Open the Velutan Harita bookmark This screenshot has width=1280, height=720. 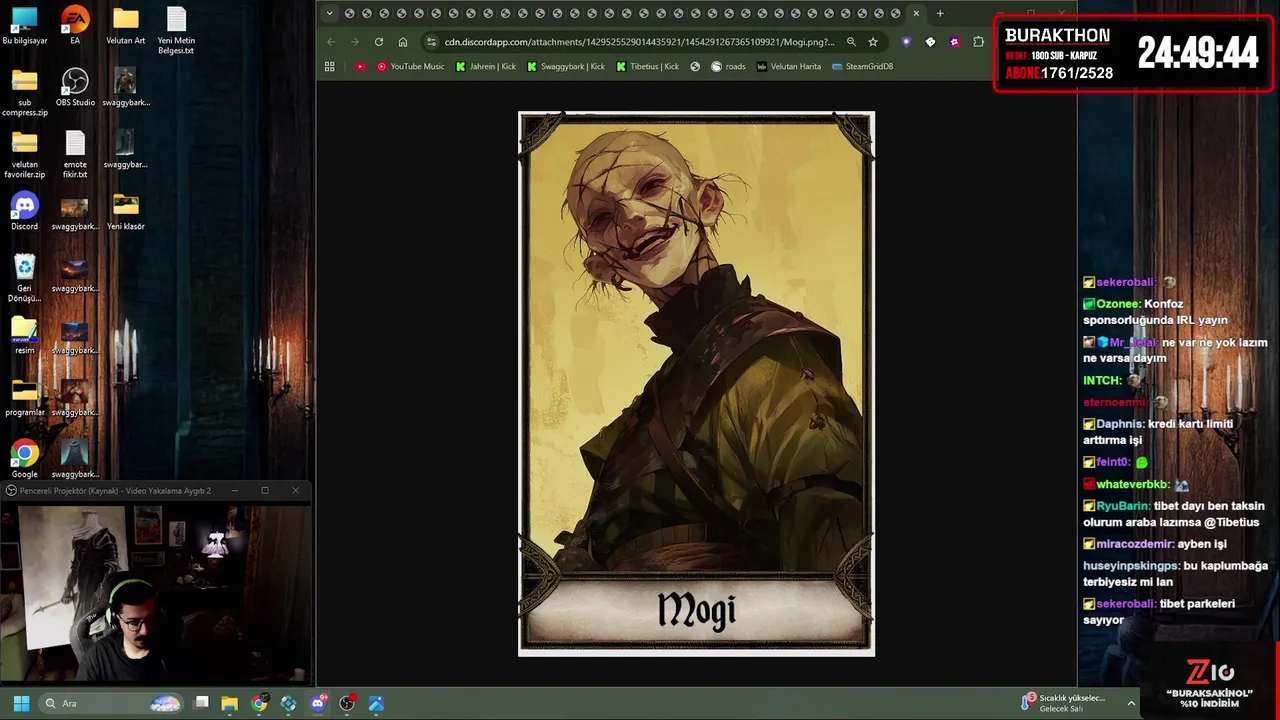pos(789,66)
